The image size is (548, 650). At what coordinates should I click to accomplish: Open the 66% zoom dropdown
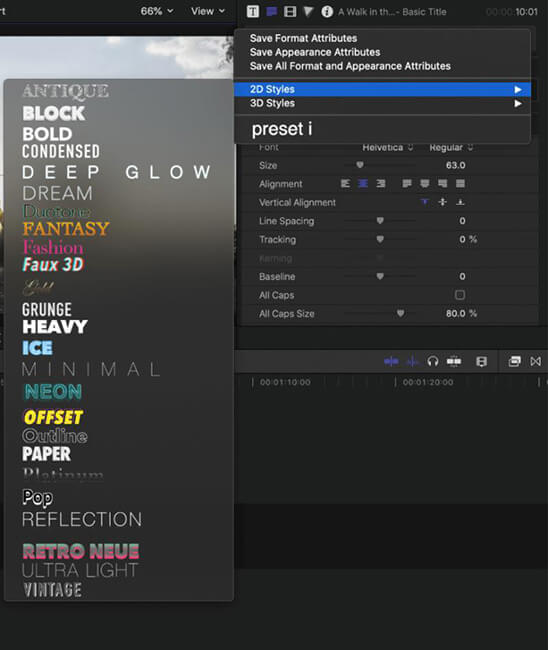click(157, 11)
